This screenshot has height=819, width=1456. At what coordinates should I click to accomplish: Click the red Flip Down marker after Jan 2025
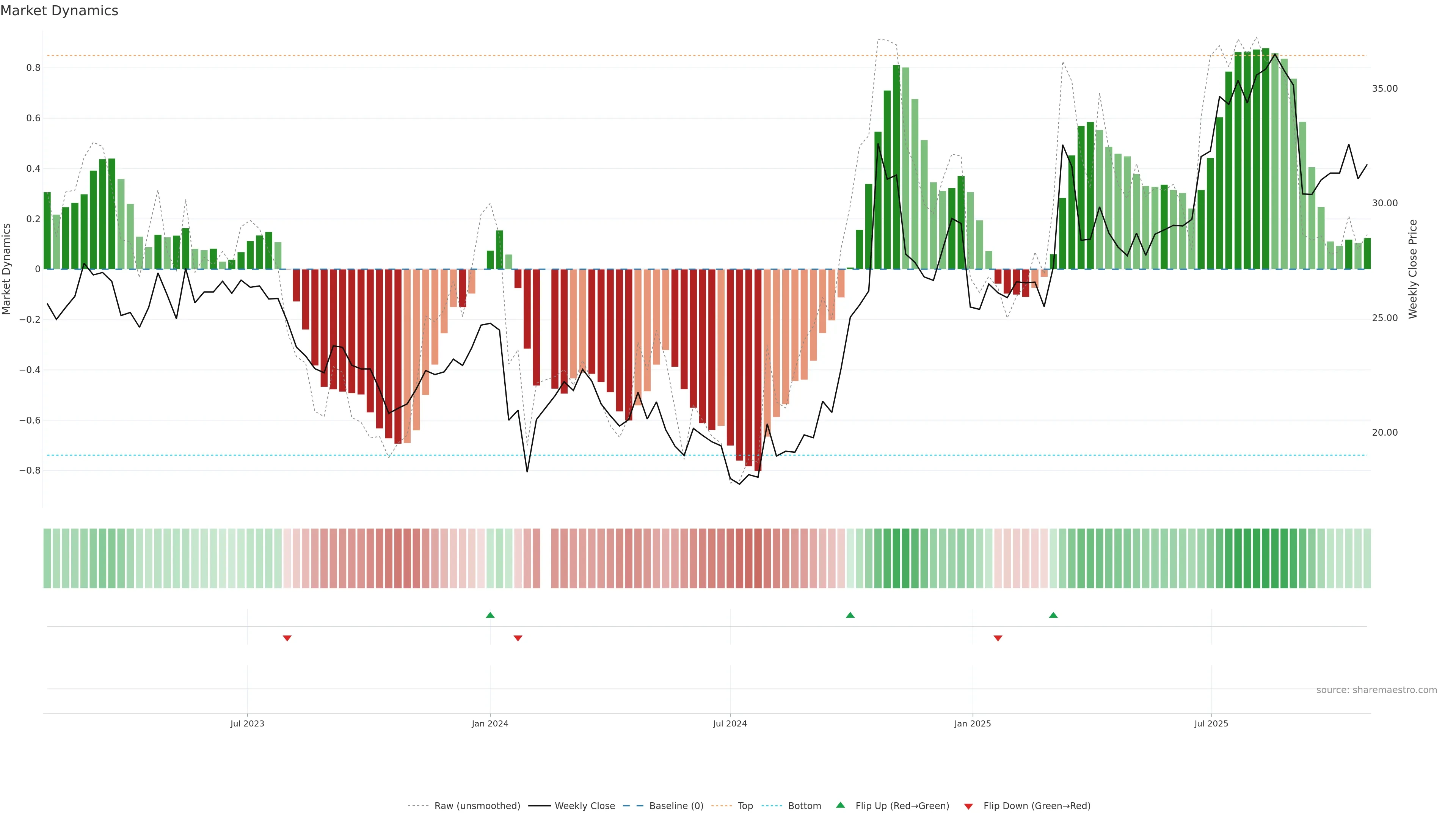[x=998, y=638]
